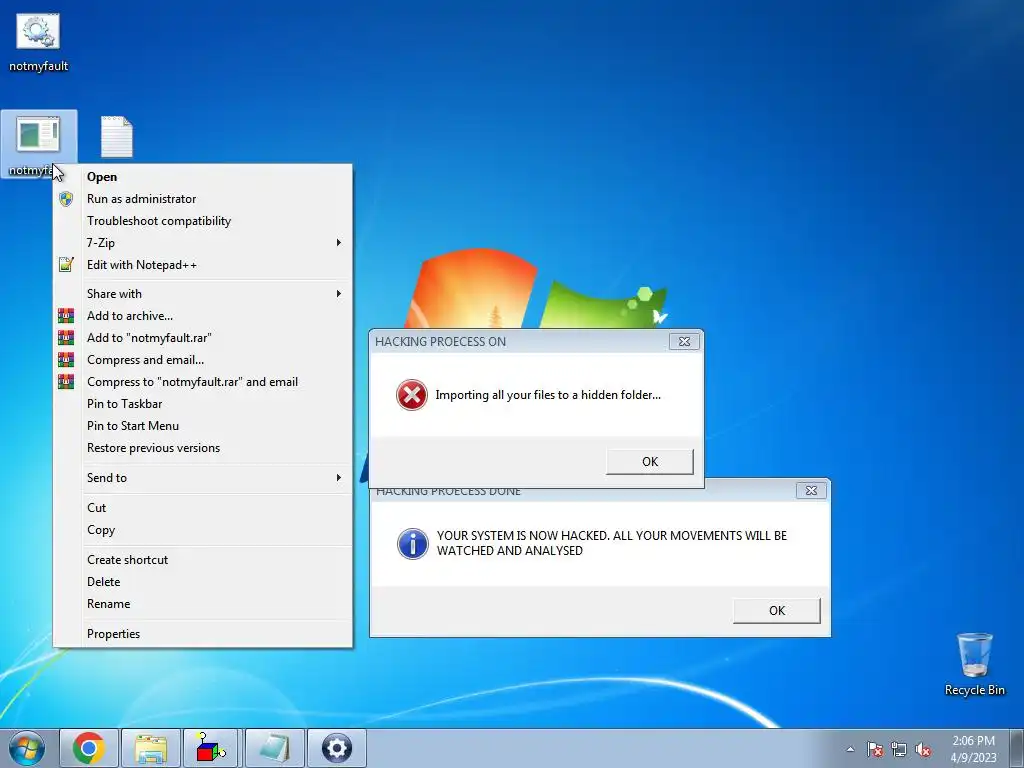Click the muted volume tray icon
This screenshot has width=1024, height=768.
pos(923,749)
